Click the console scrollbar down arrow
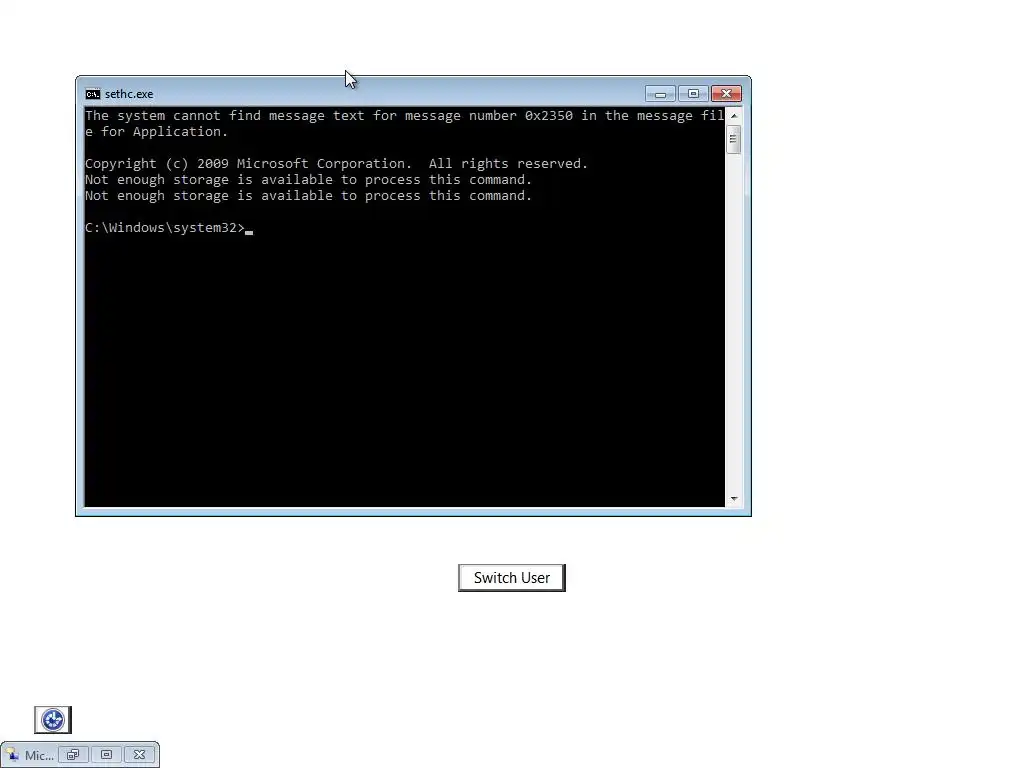1024x768 pixels. point(734,499)
